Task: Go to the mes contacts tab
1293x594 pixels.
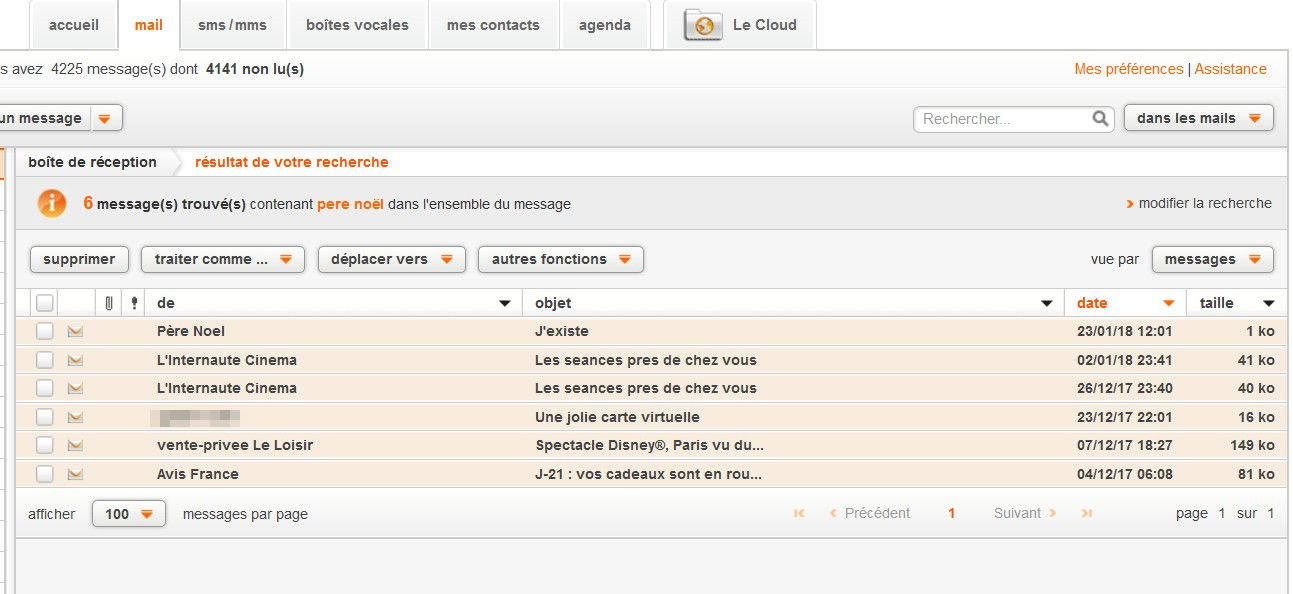Action: [493, 25]
